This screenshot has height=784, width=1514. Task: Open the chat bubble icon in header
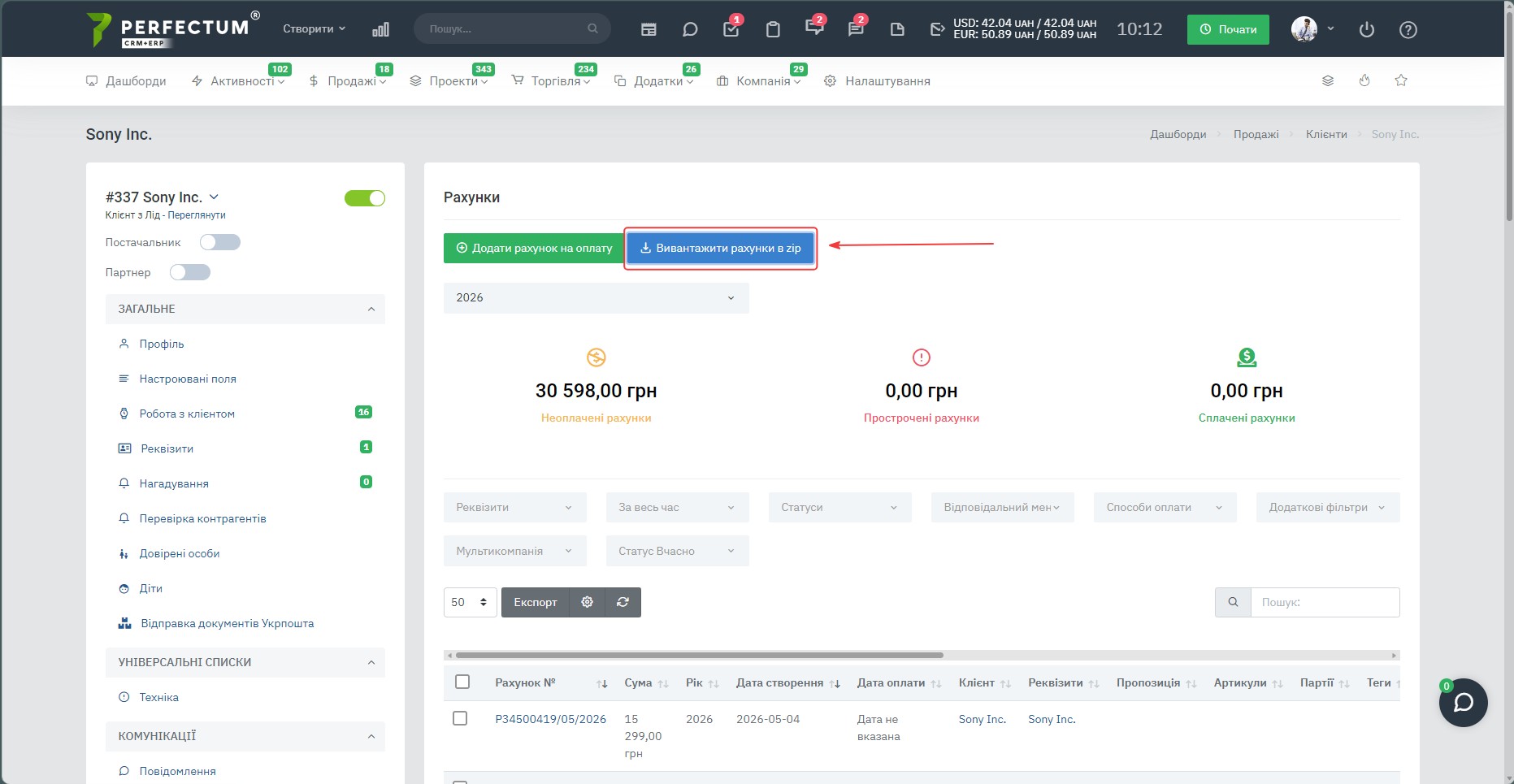[690, 29]
